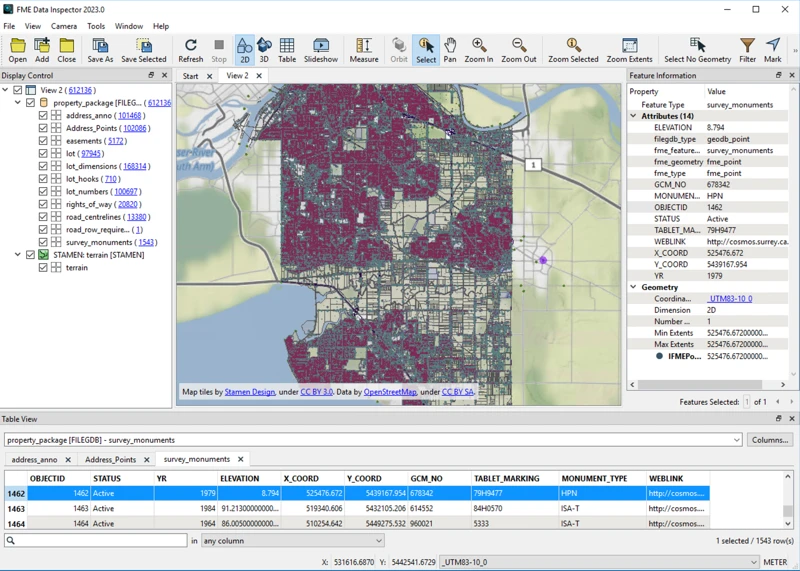Open the File menu
Screen dimensions: 800x571
coord(9,26)
